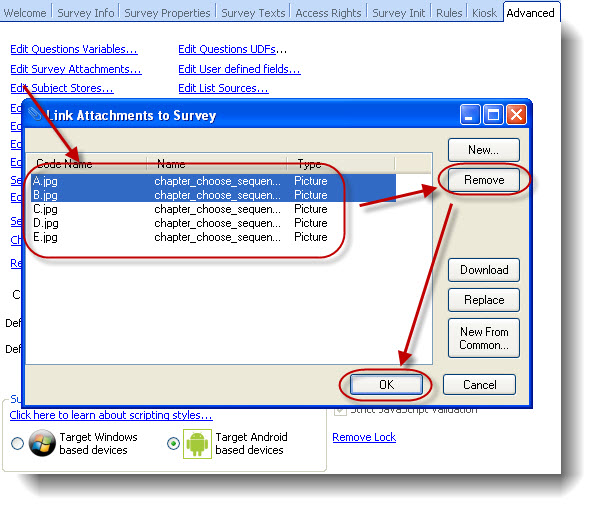Screen dimensions: 601x514
Task: Click the Android robot icon
Action: (197, 443)
